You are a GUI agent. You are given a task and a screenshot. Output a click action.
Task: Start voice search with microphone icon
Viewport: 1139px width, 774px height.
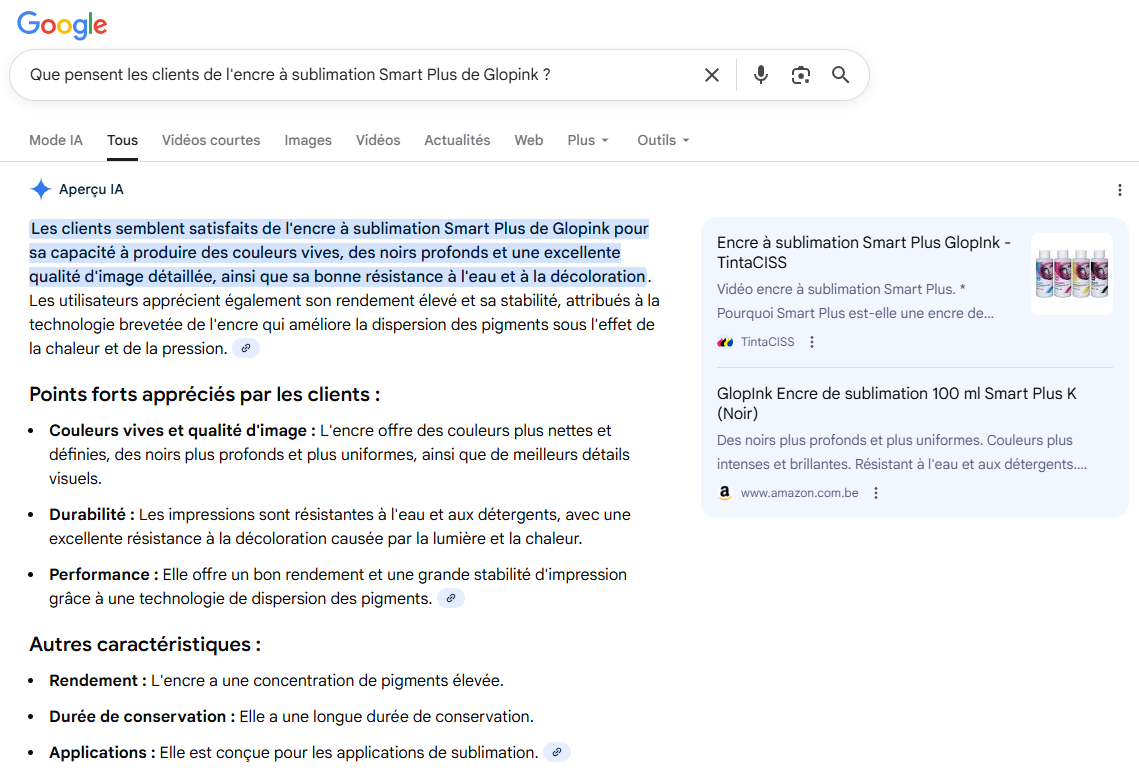(x=761, y=75)
